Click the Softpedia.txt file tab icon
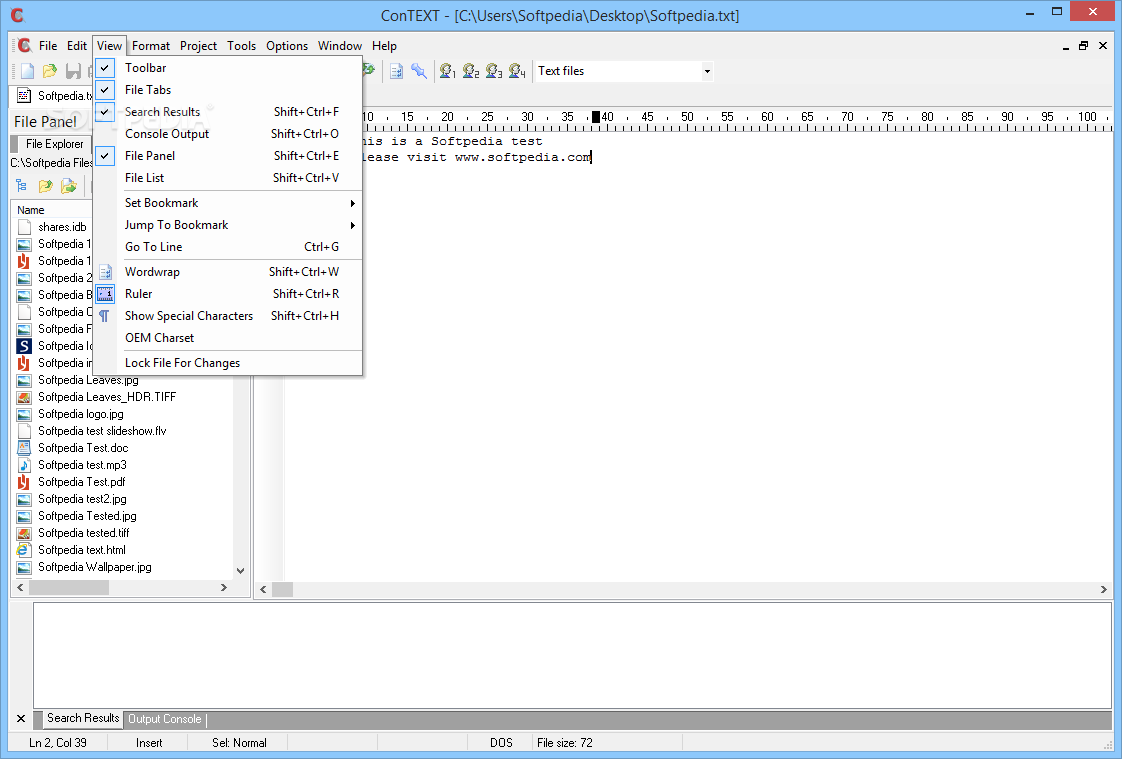The image size is (1122, 759). coord(24,96)
